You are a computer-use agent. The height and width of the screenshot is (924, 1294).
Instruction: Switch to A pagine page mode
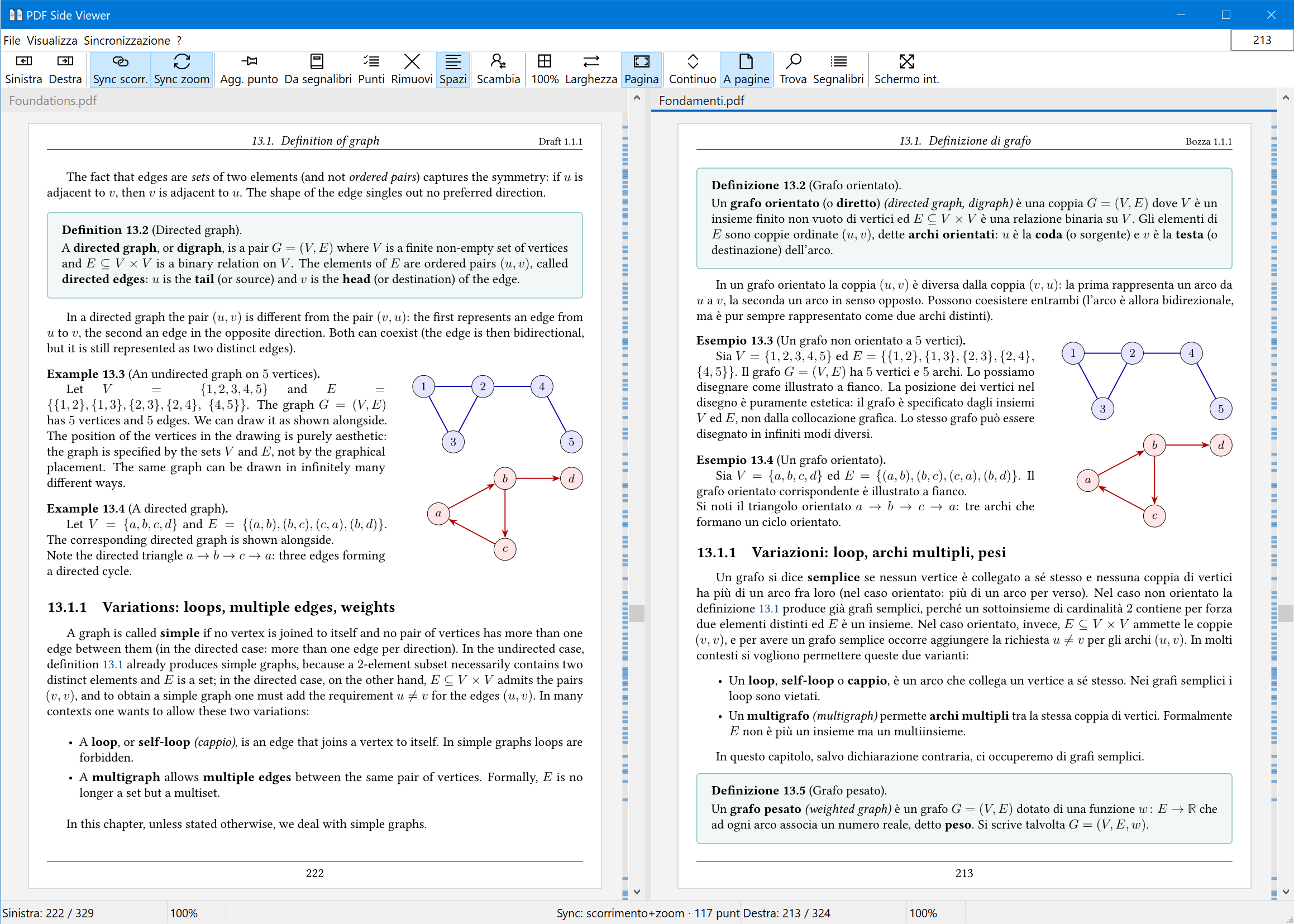tap(746, 69)
